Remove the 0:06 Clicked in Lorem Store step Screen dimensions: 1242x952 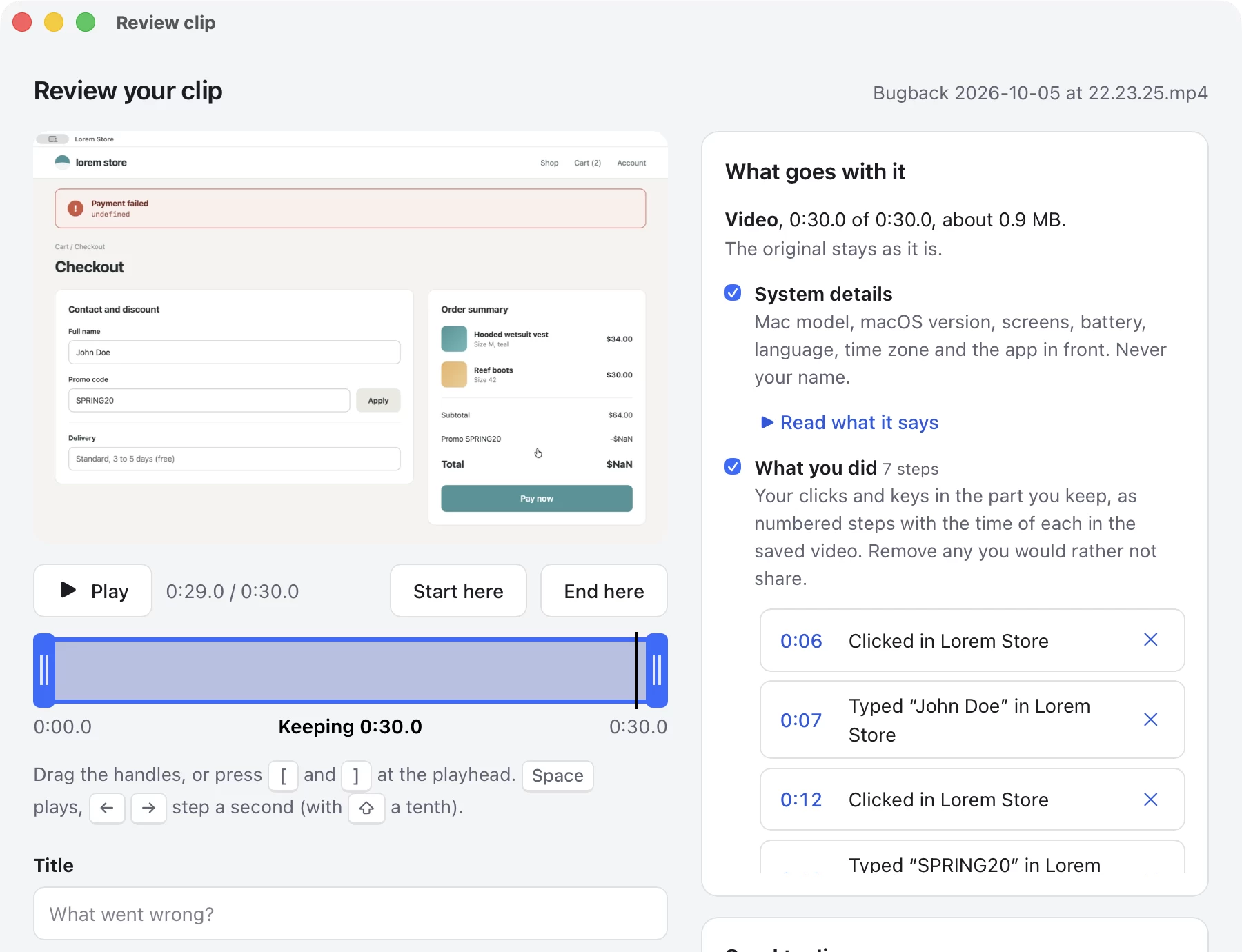pos(1150,640)
